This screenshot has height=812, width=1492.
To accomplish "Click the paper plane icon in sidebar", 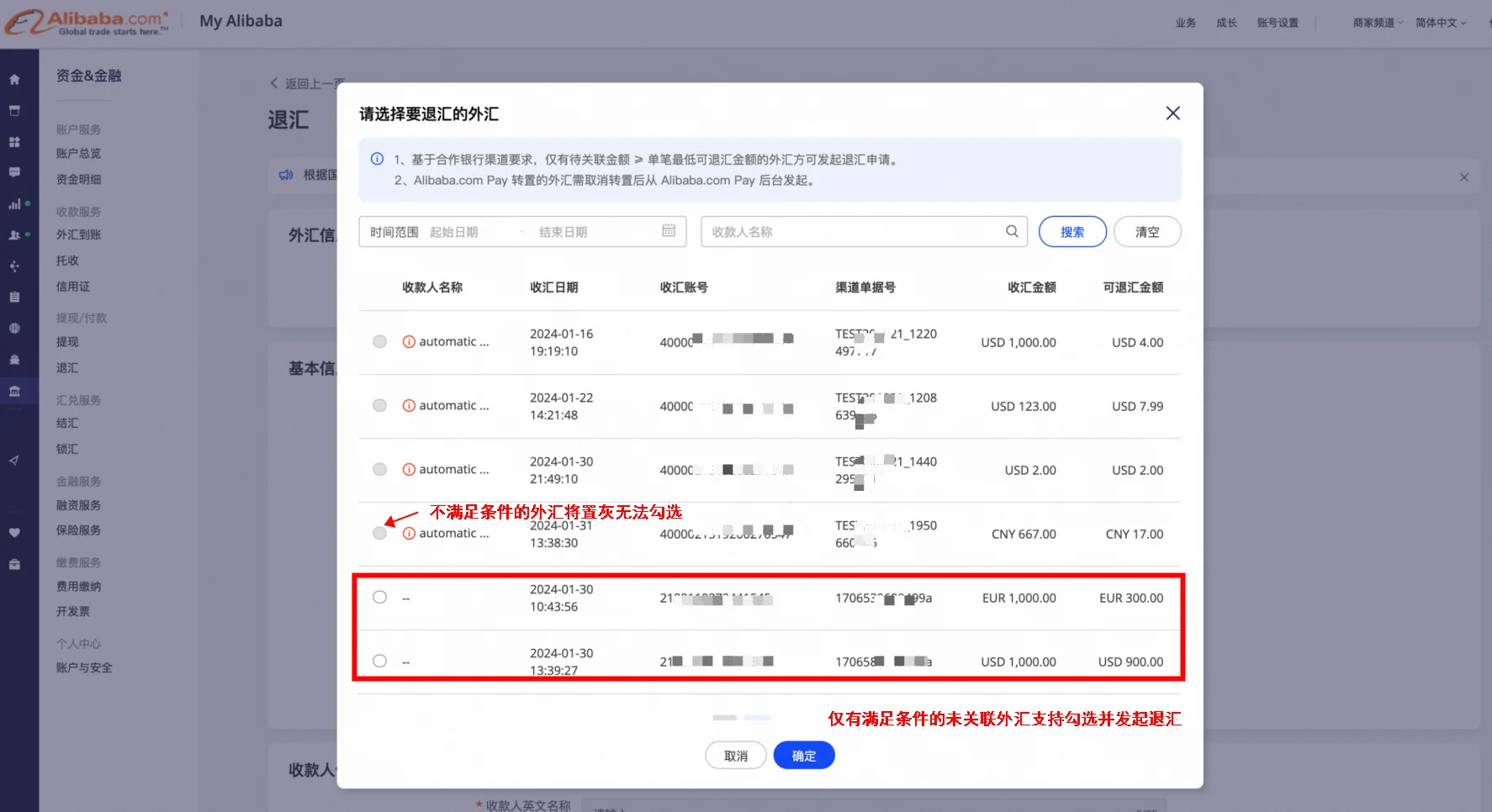I will pos(14,461).
